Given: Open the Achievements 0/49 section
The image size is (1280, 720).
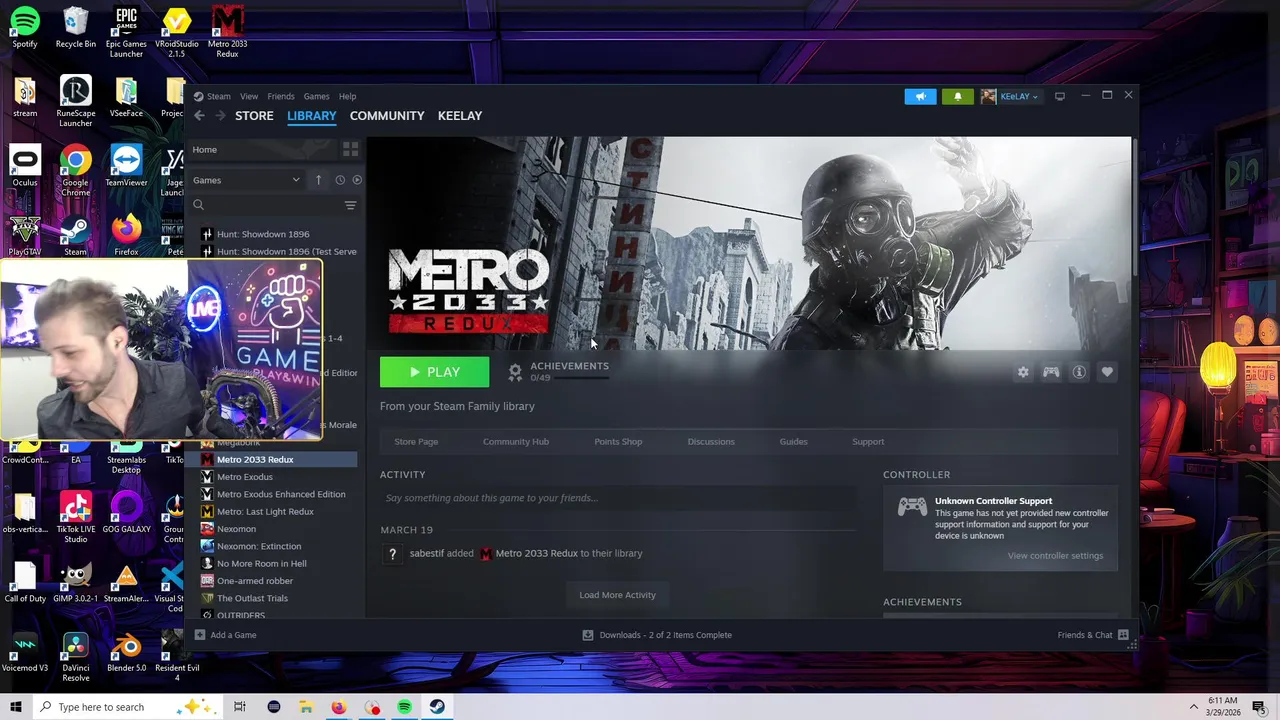Looking at the screenshot, I should [558, 371].
